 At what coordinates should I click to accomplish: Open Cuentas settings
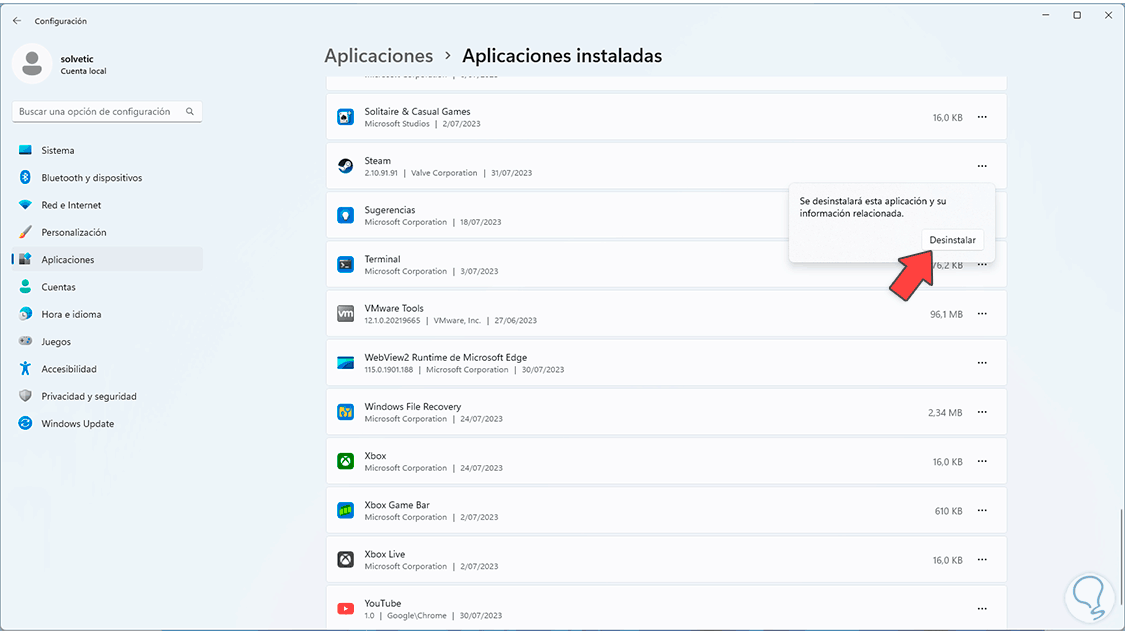point(107,287)
